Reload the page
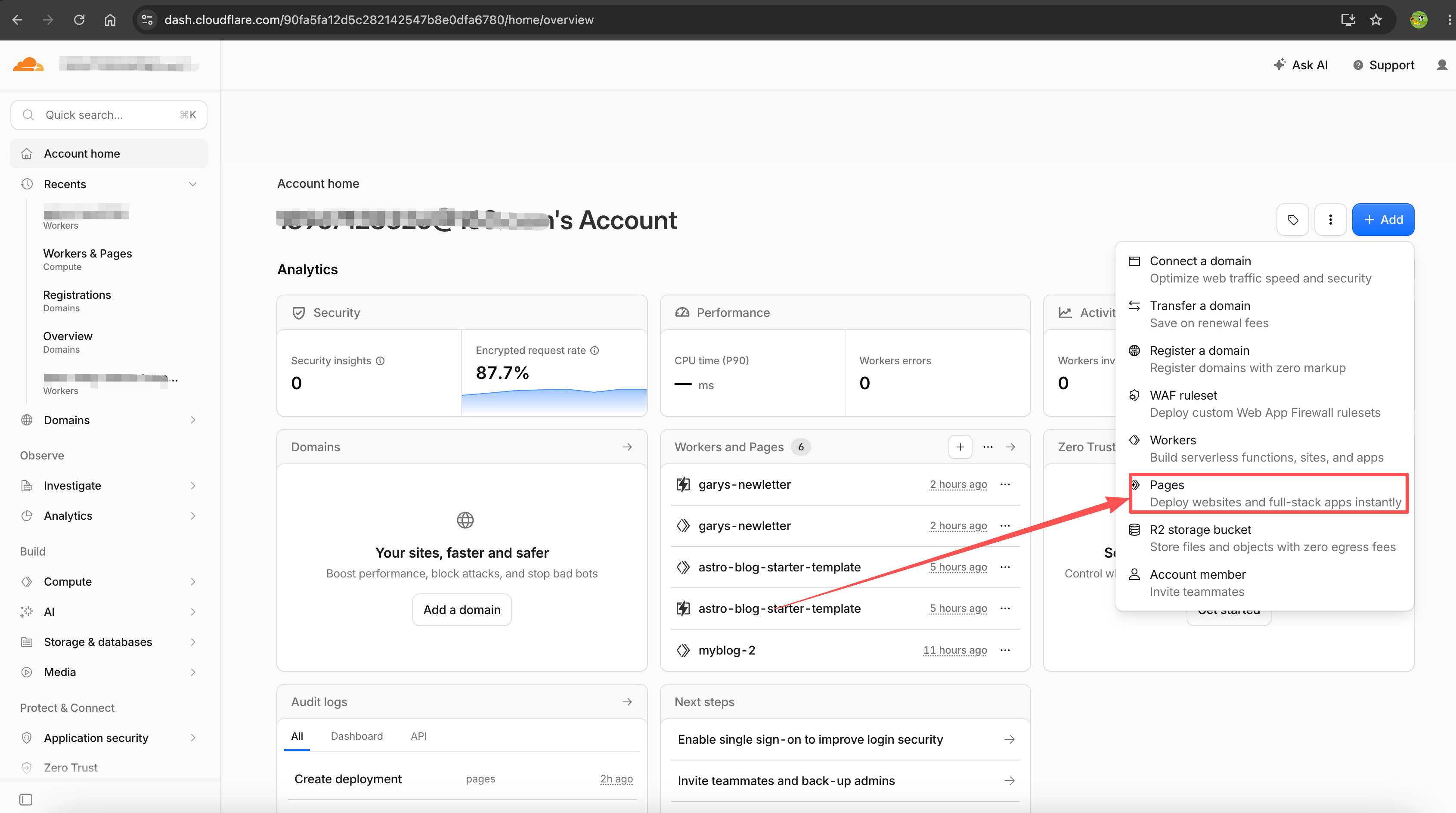Screen dimensions: 1456x813 click(79, 20)
